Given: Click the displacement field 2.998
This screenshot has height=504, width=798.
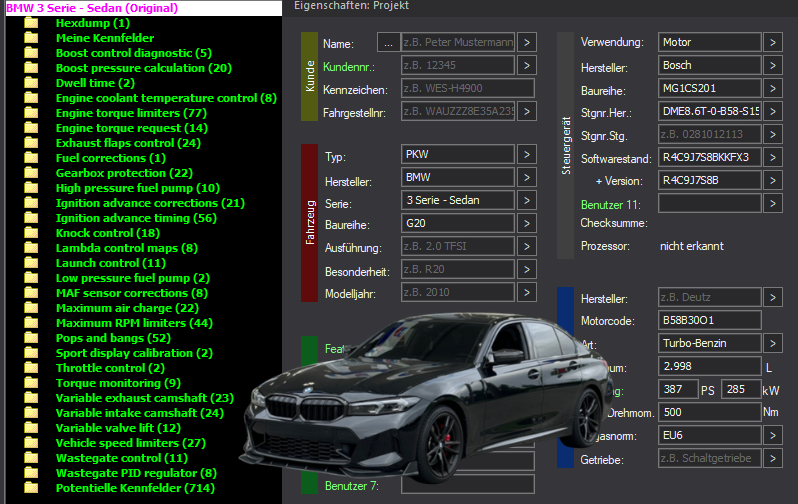Looking at the screenshot, I should [709, 366].
